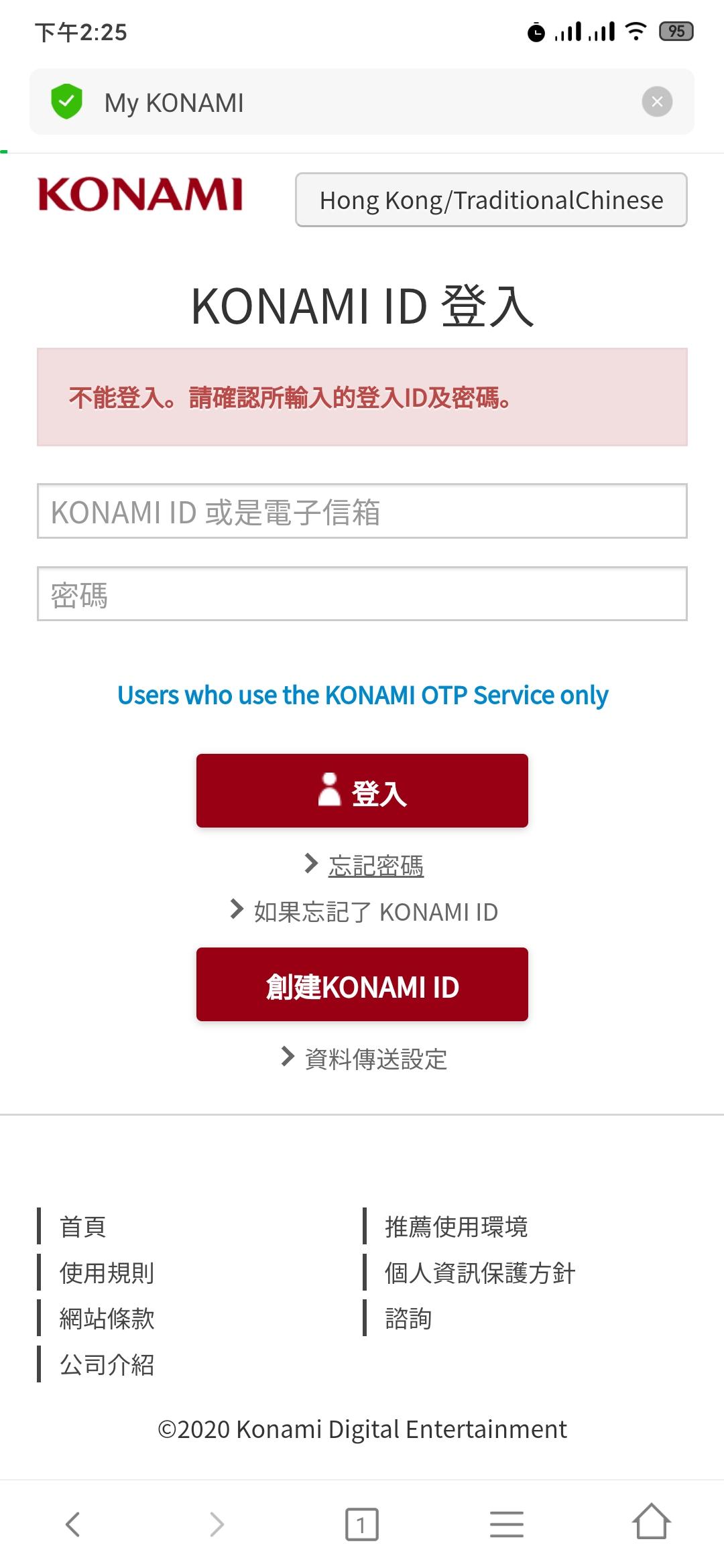Tap the 創建KONAMI ID button
Viewport: 724px width, 1568px height.
pyautogui.click(x=362, y=984)
